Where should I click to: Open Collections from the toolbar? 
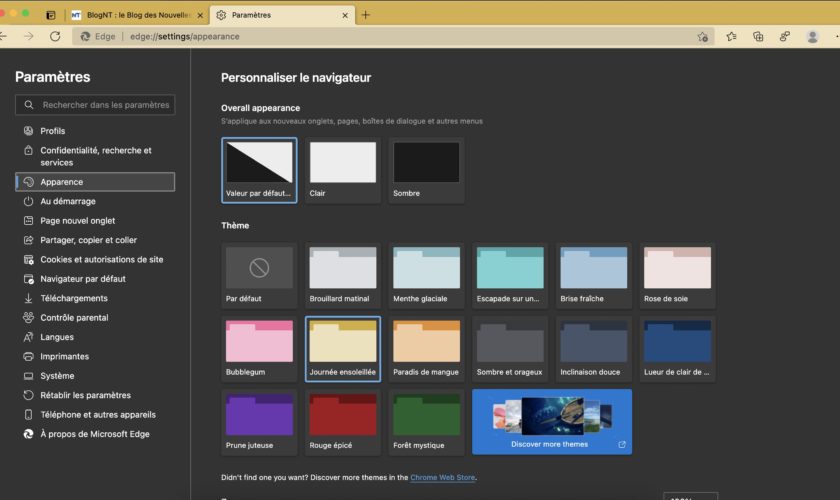(758, 36)
